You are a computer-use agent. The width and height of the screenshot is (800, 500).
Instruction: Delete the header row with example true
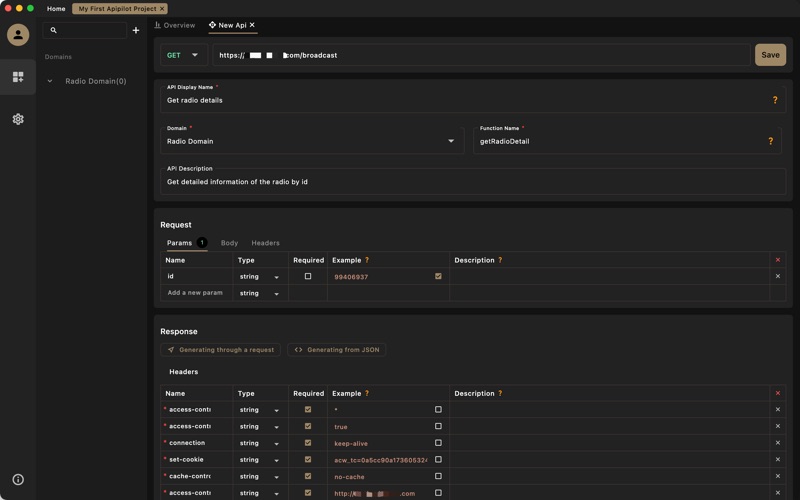click(x=778, y=426)
